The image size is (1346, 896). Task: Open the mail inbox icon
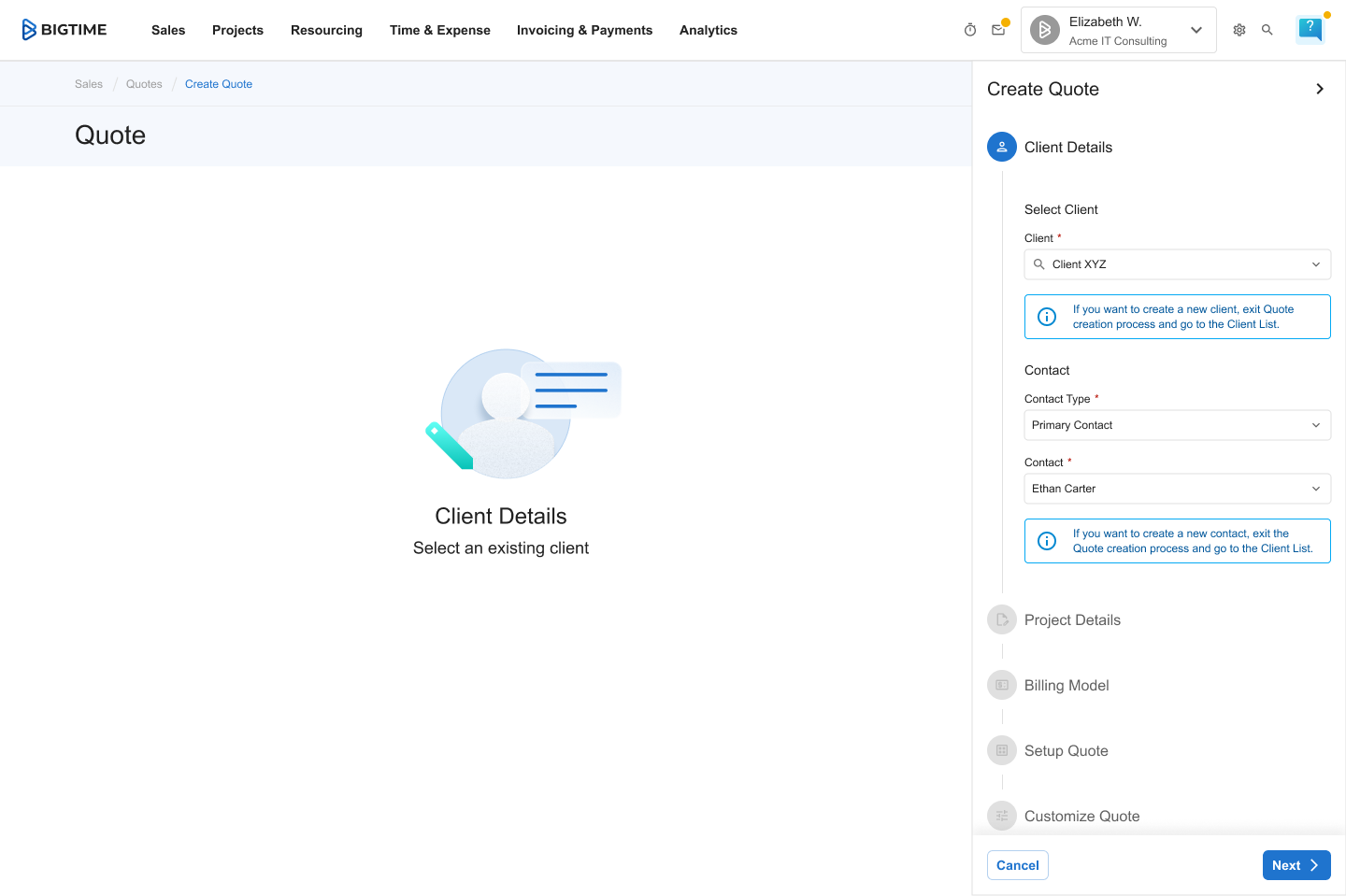click(998, 30)
